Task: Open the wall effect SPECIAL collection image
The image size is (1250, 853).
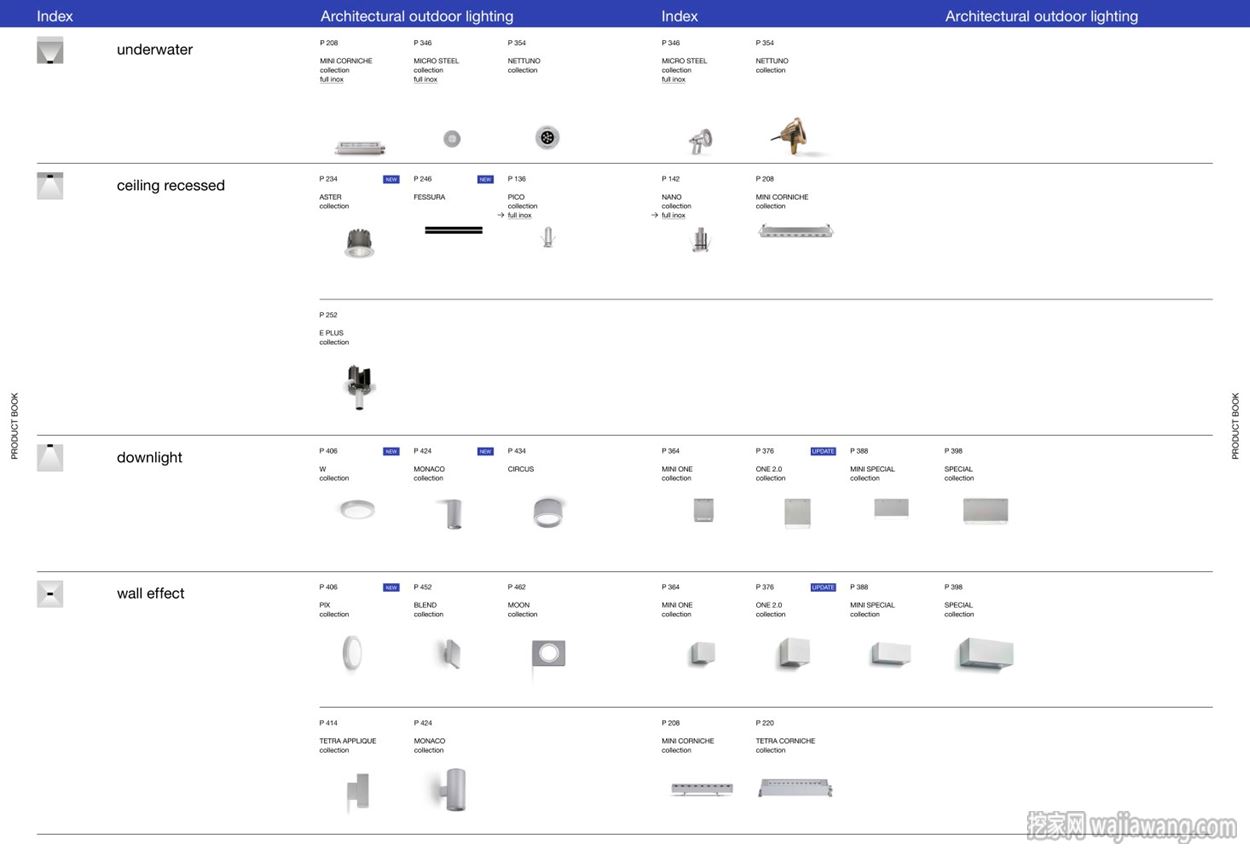Action: 985,655
